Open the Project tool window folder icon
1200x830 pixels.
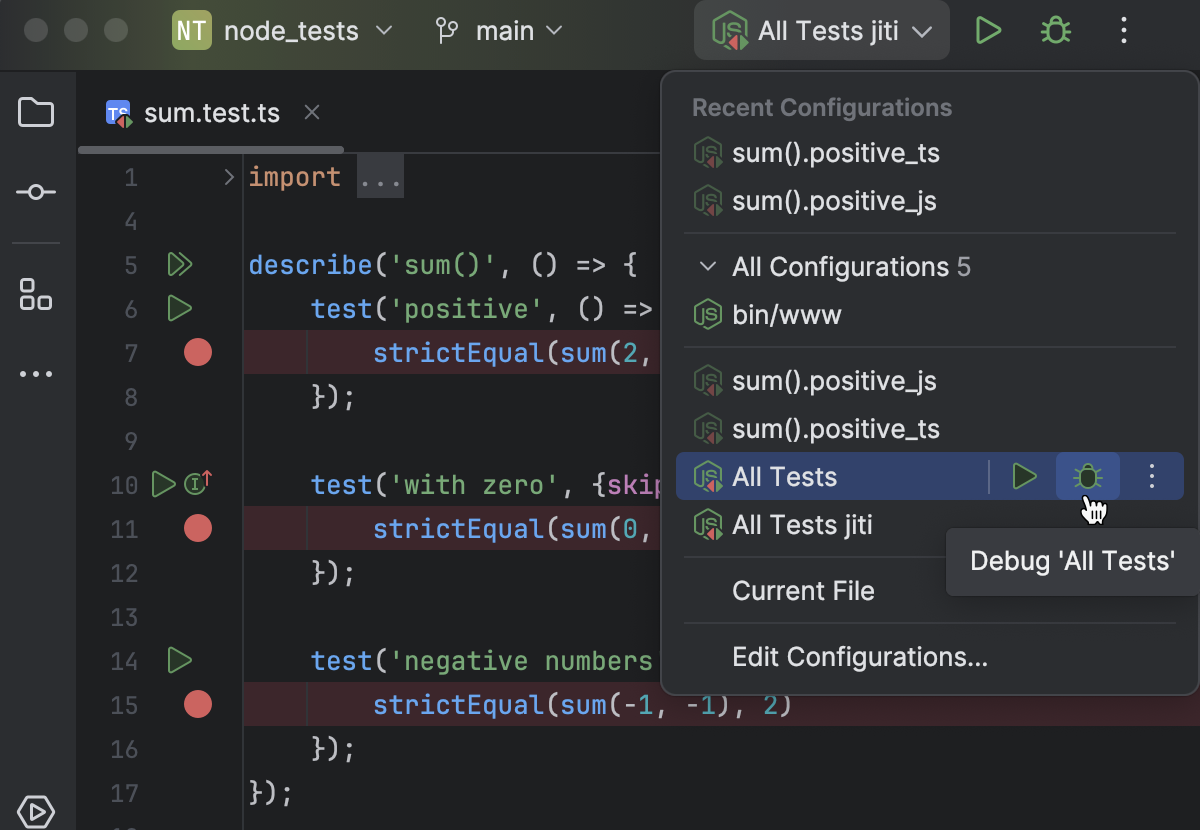tap(36, 112)
